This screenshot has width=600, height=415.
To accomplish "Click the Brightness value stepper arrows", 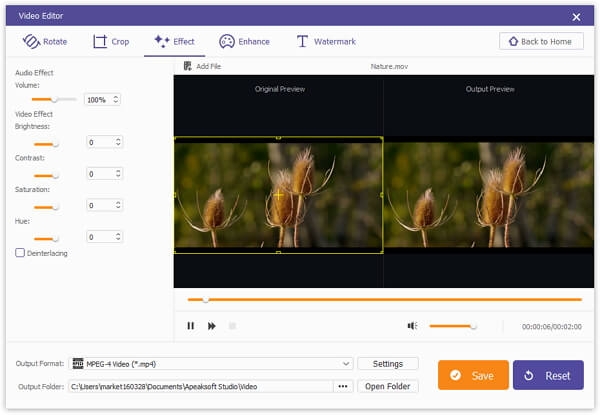I will [118, 142].
